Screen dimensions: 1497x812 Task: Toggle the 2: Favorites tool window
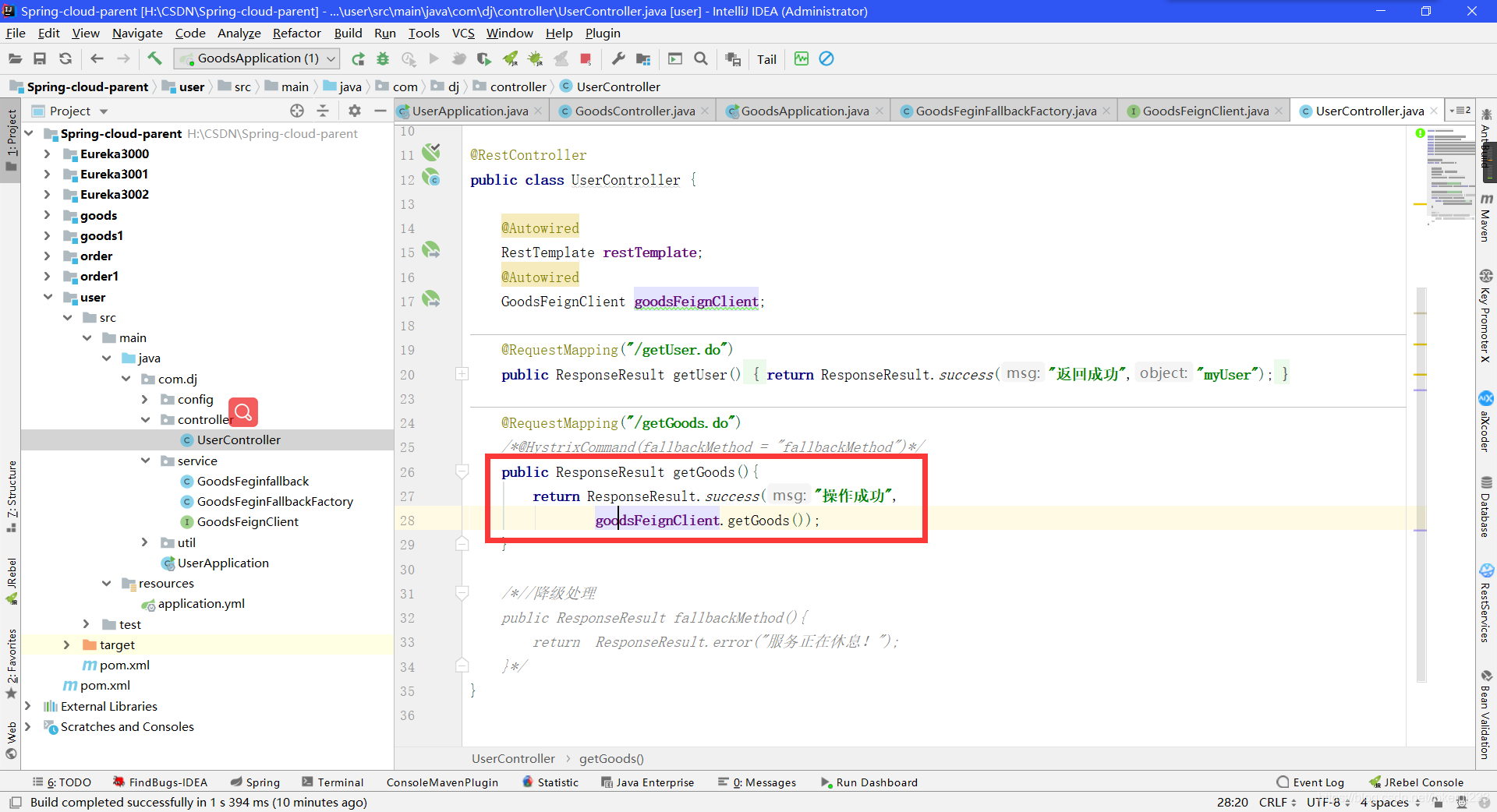click(11, 664)
